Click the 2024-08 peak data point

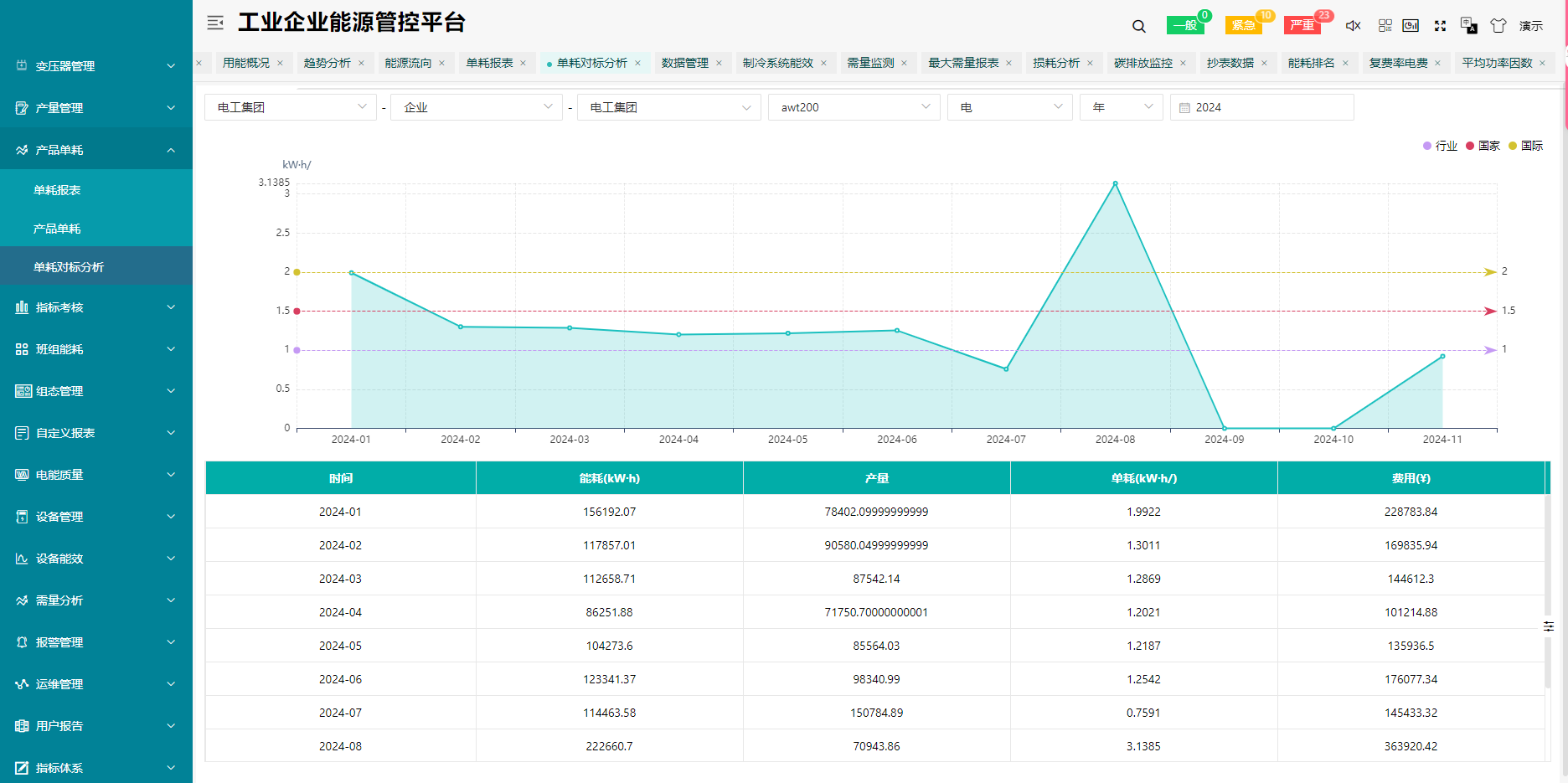coord(1115,183)
